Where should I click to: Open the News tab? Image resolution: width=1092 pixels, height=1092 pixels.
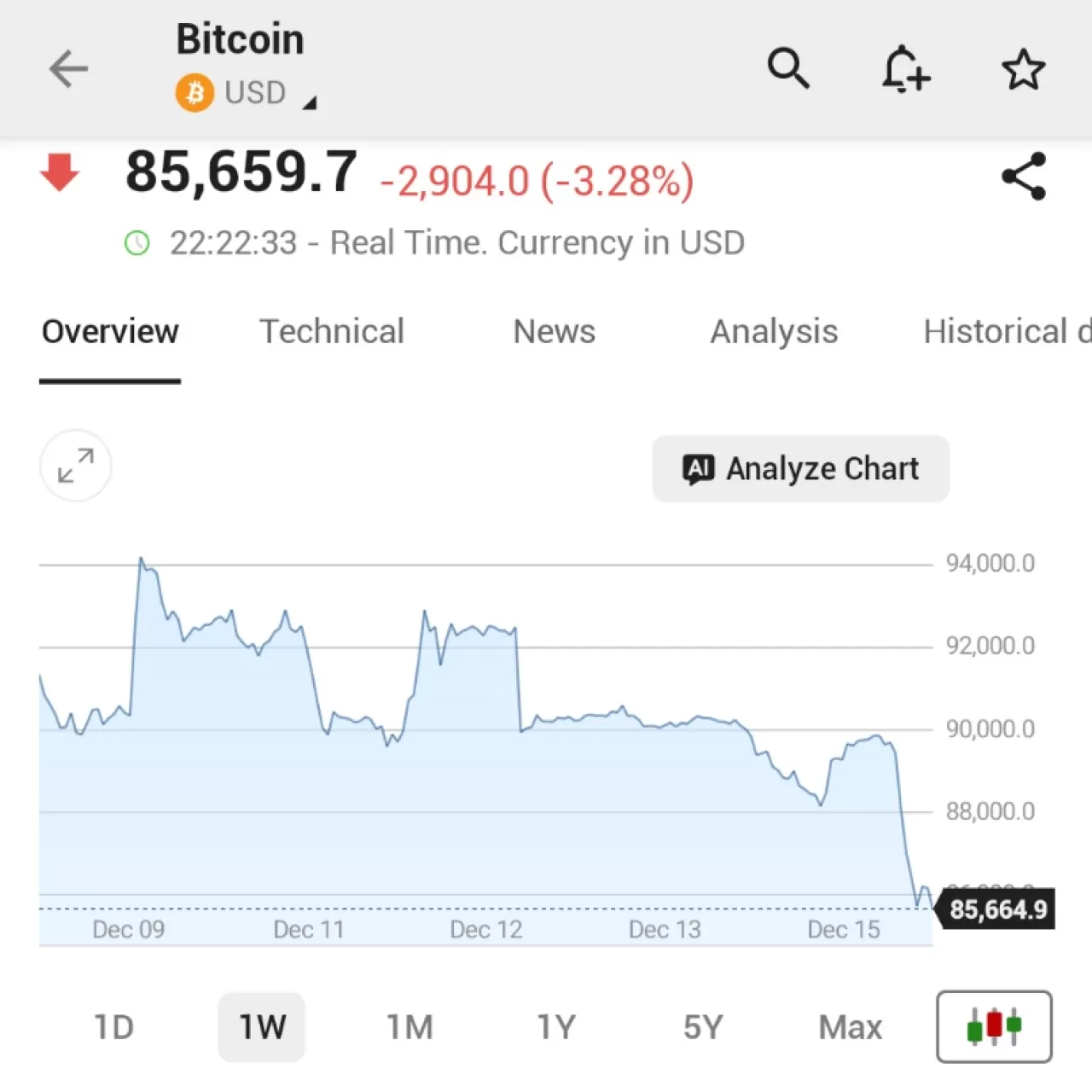553,332
